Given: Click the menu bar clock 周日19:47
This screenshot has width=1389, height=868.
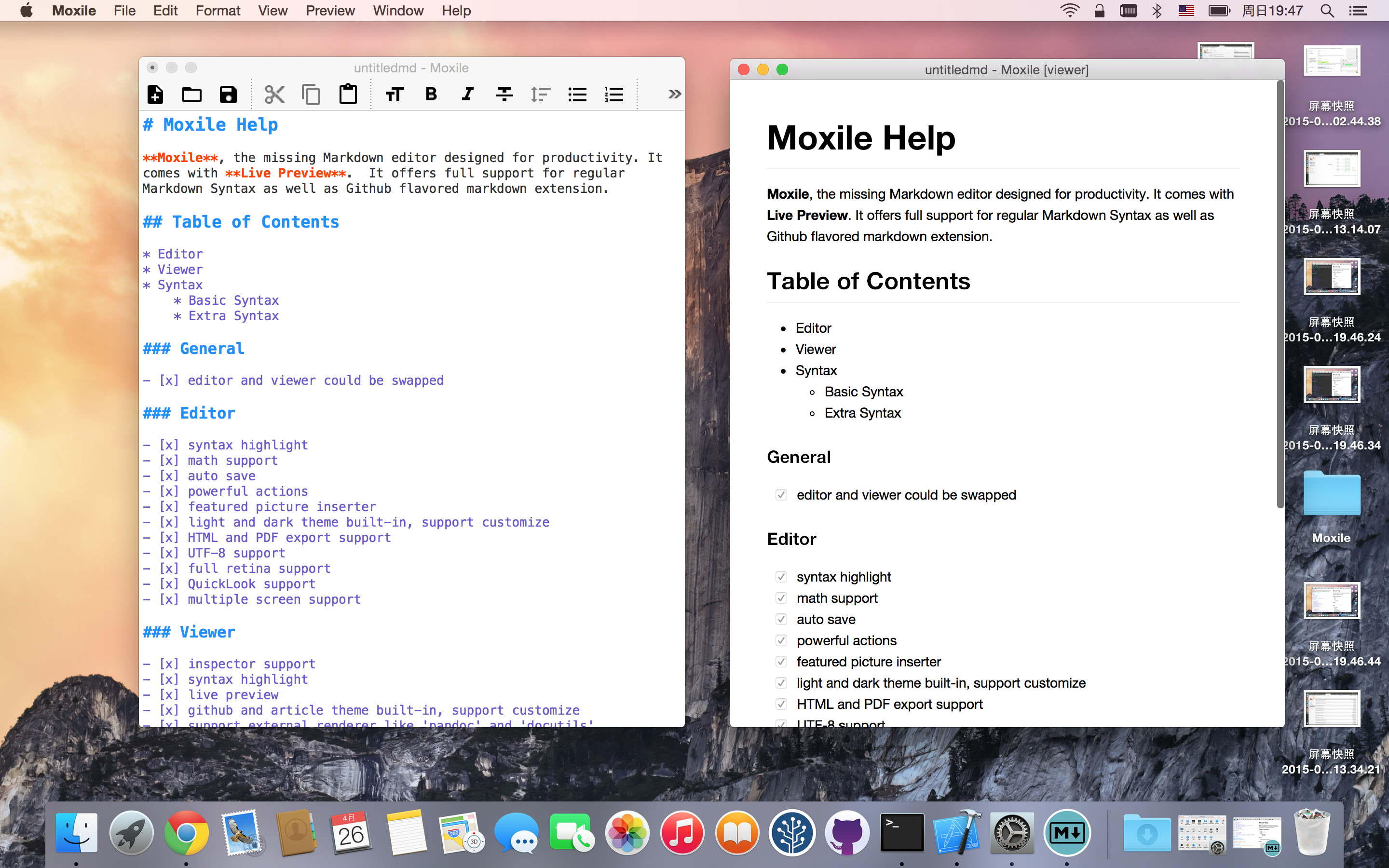Looking at the screenshot, I should pos(1272,10).
